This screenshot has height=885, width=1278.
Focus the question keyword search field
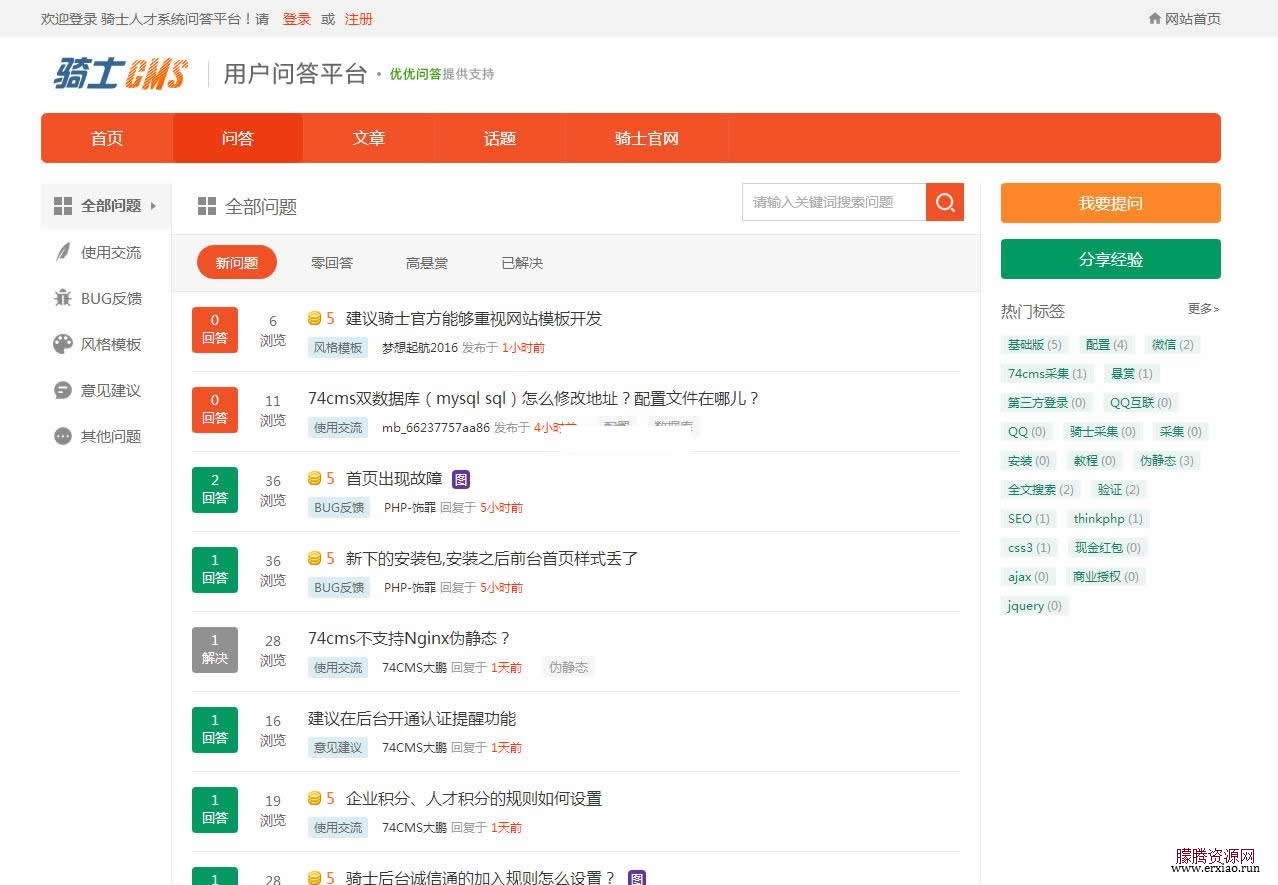click(834, 202)
